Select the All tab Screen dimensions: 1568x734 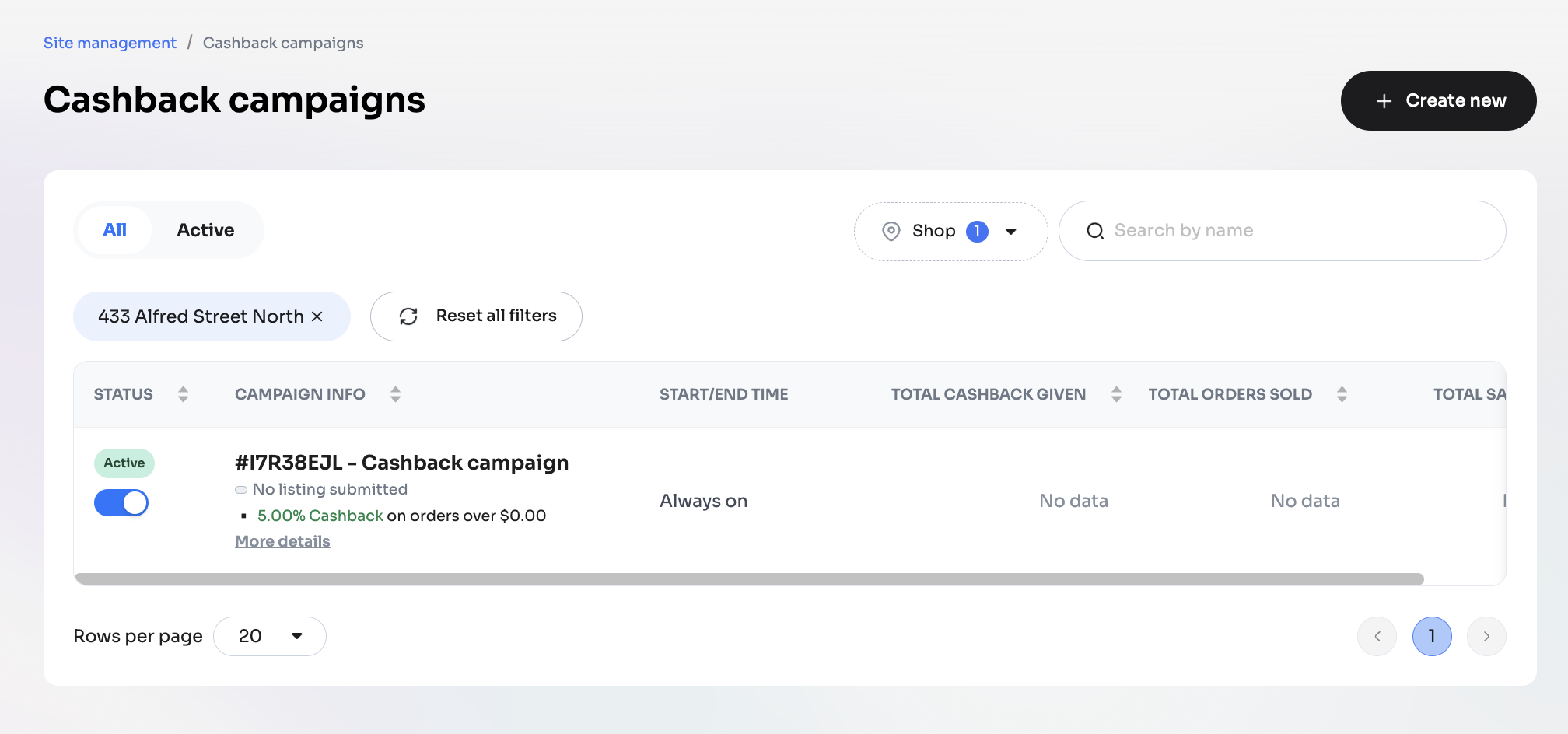114,230
